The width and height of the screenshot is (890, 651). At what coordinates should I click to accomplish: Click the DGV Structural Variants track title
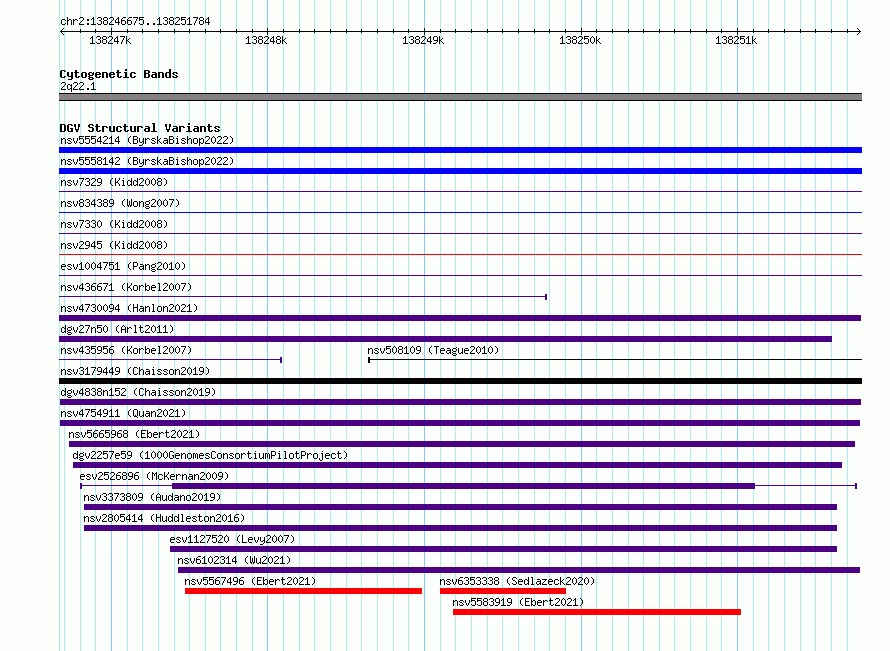pyautogui.click(x=140, y=128)
